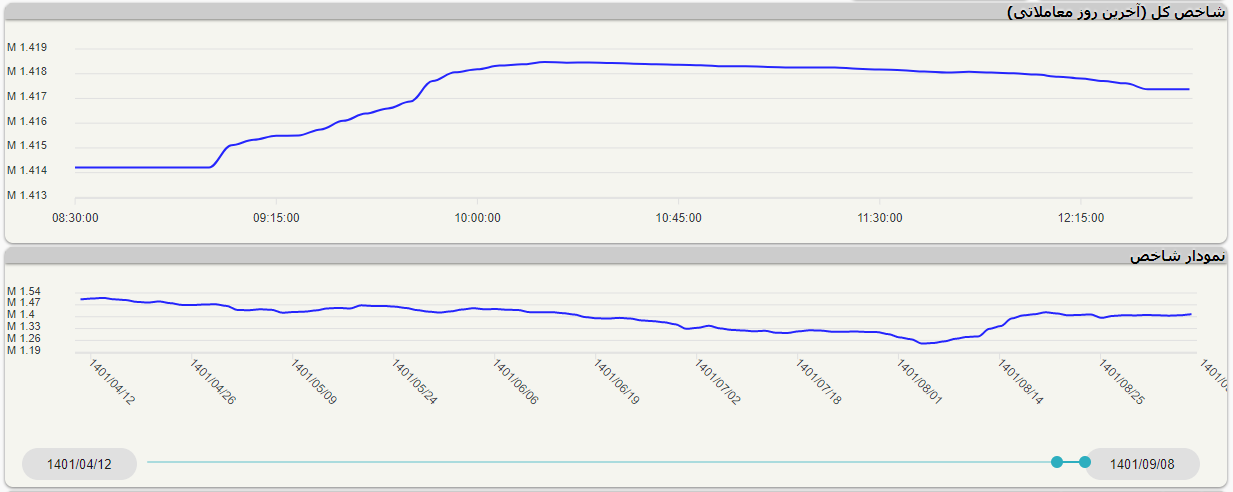Click the 09:15:00 time axis label
1233x492 pixels.
point(276,217)
